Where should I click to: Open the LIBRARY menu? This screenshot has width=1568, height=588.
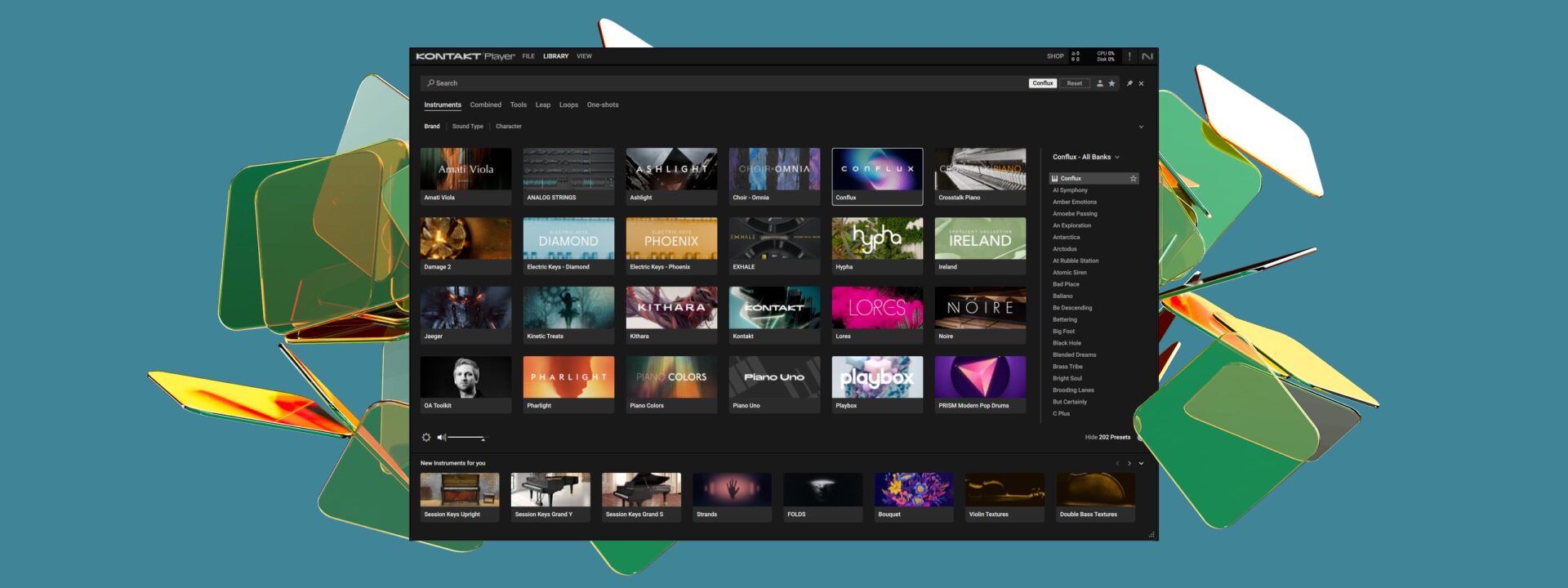555,56
